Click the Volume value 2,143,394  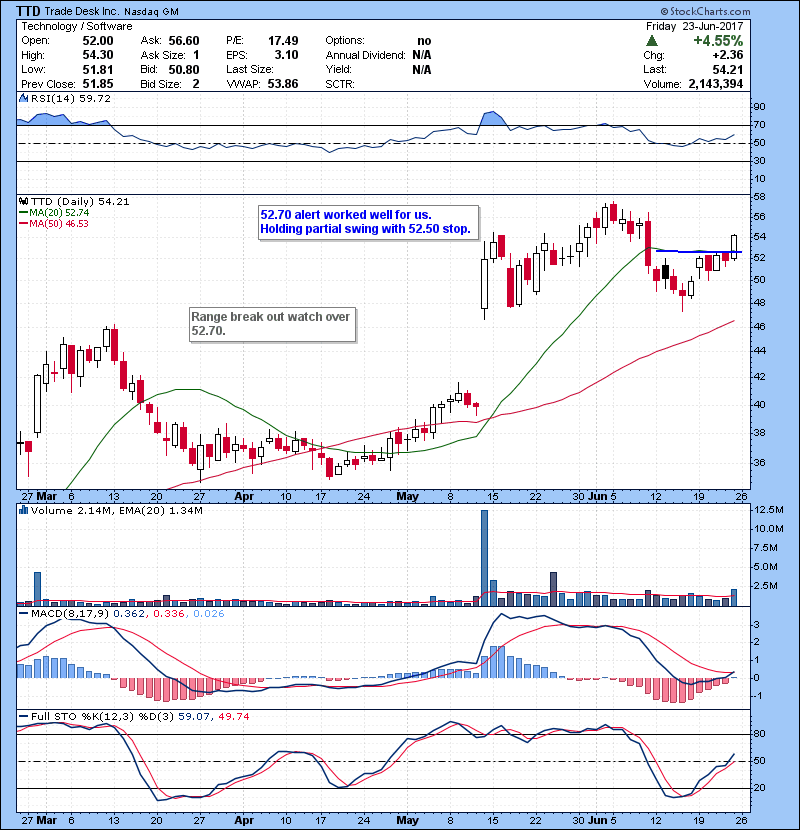[x=716, y=84]
